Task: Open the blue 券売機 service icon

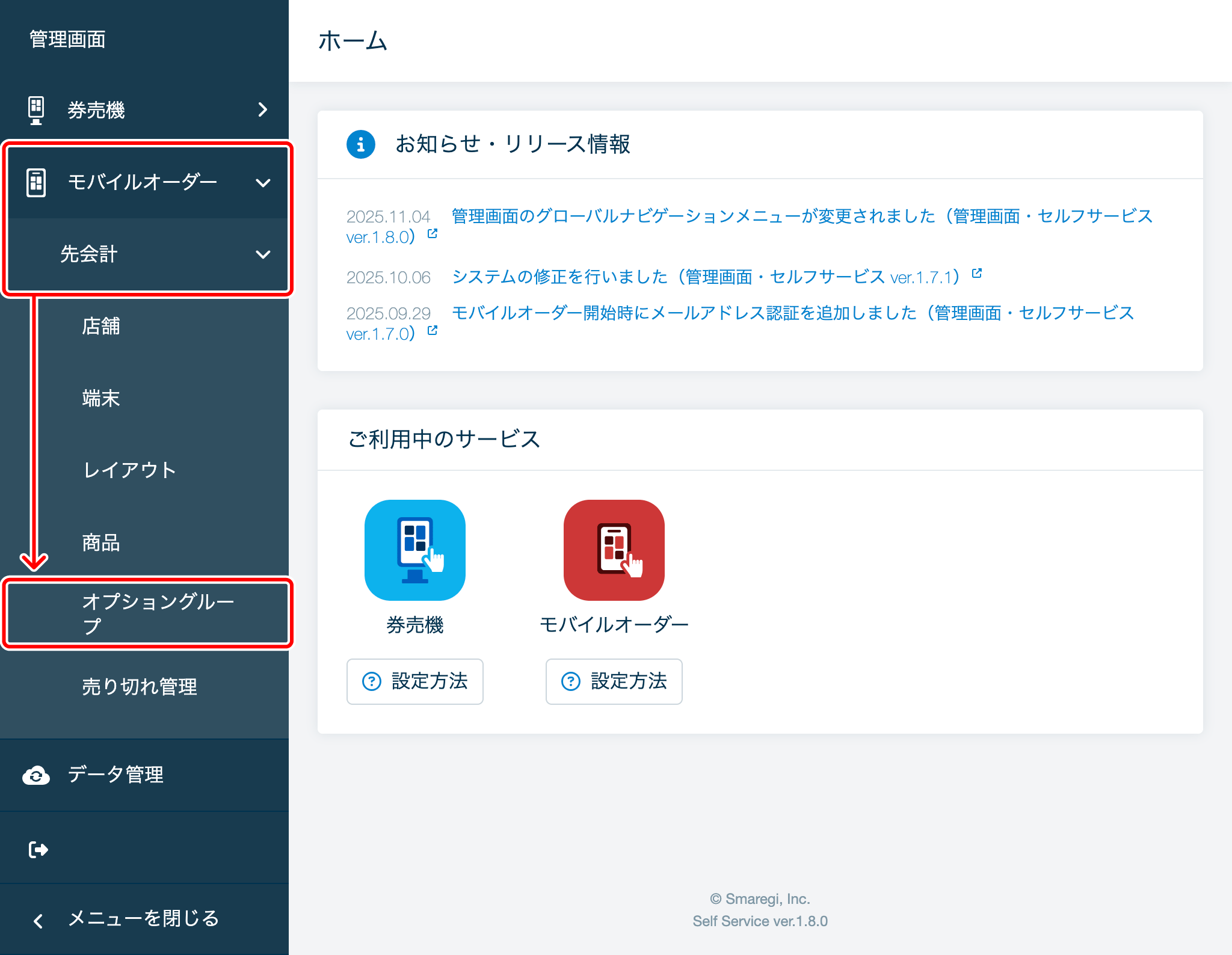Action: click(x=414, y=549)
